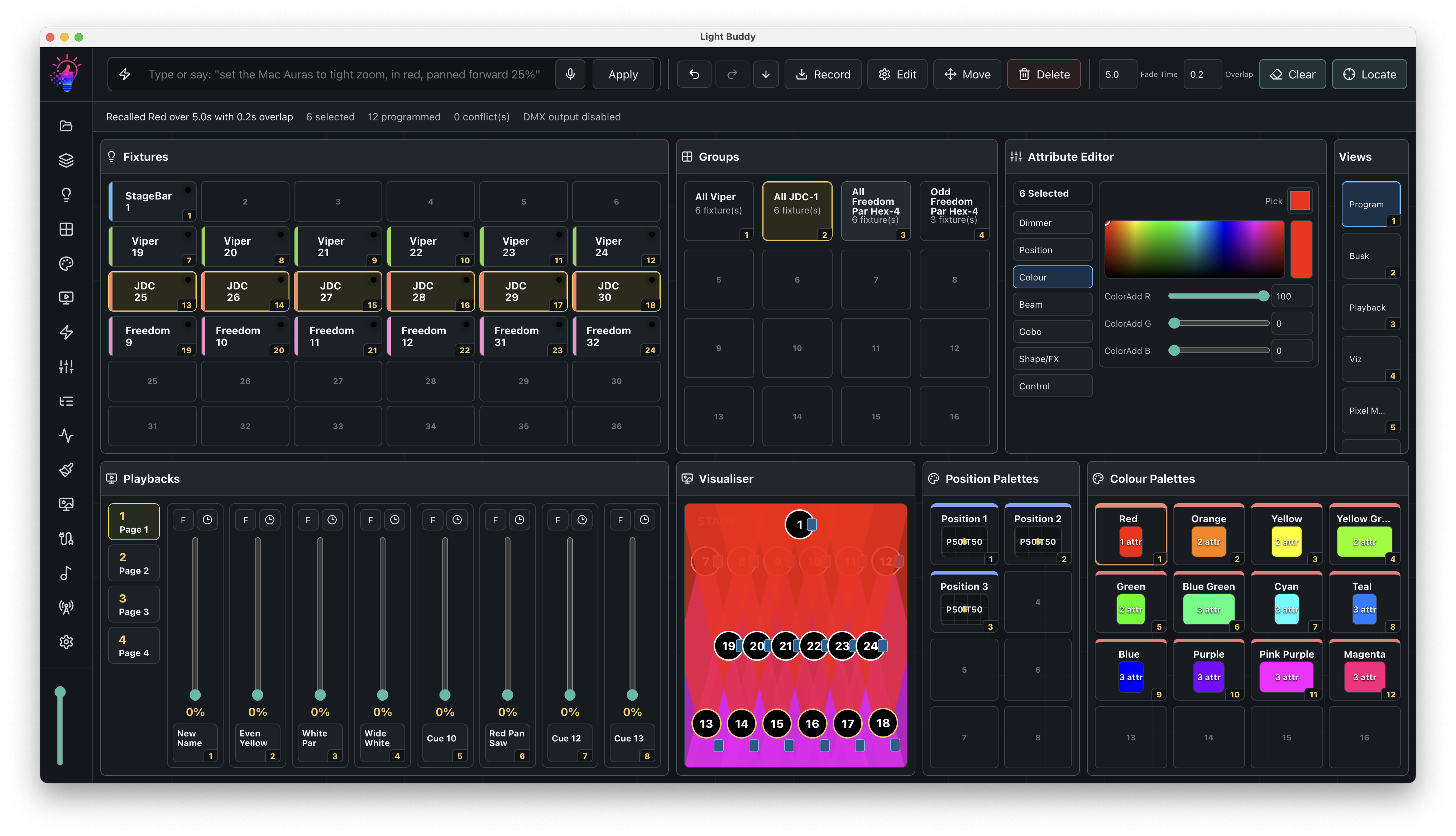Click the Delete button
The image size is (1456, 836).
pos(1043,74)
